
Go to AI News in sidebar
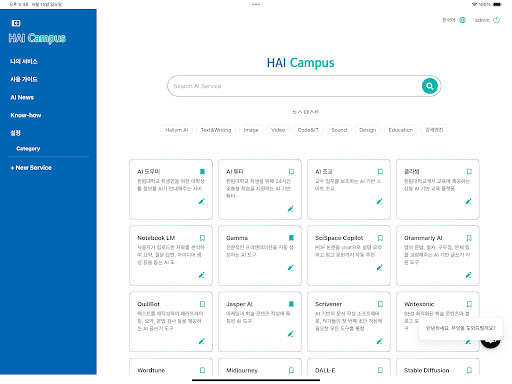[22, 97]
